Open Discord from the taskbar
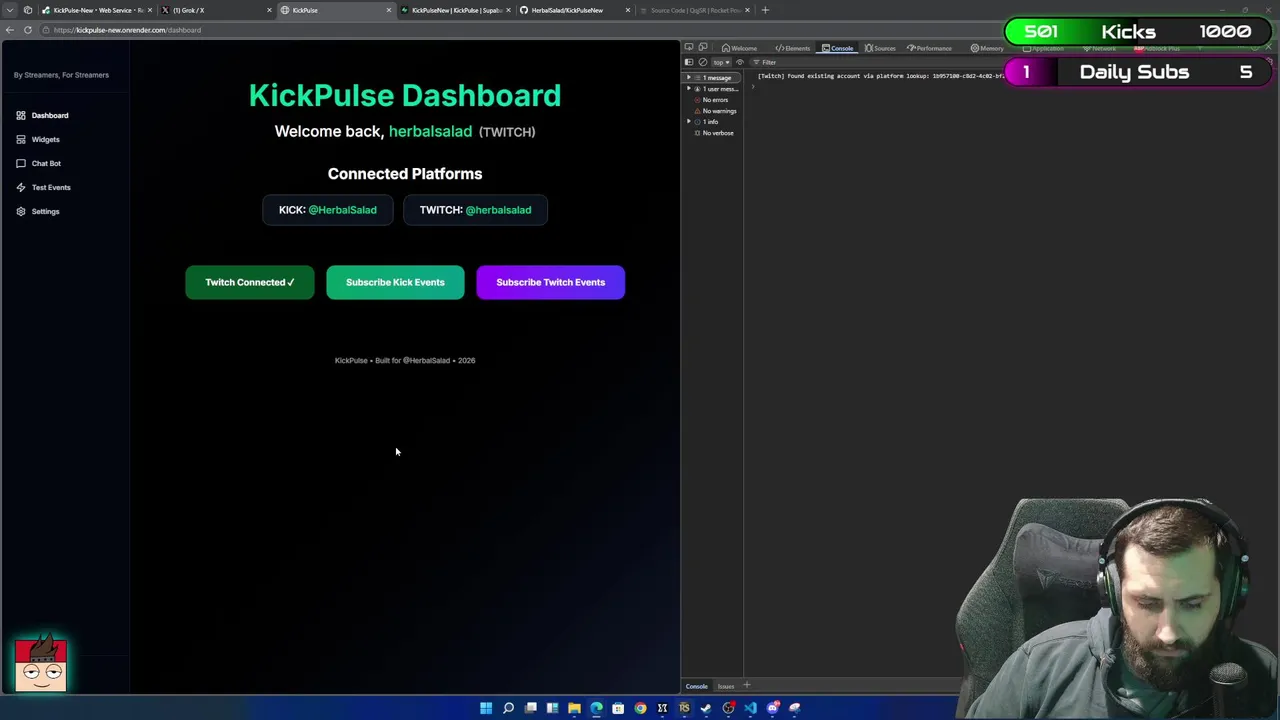Viewport: 1280px width, 720px height. [772, 708]
